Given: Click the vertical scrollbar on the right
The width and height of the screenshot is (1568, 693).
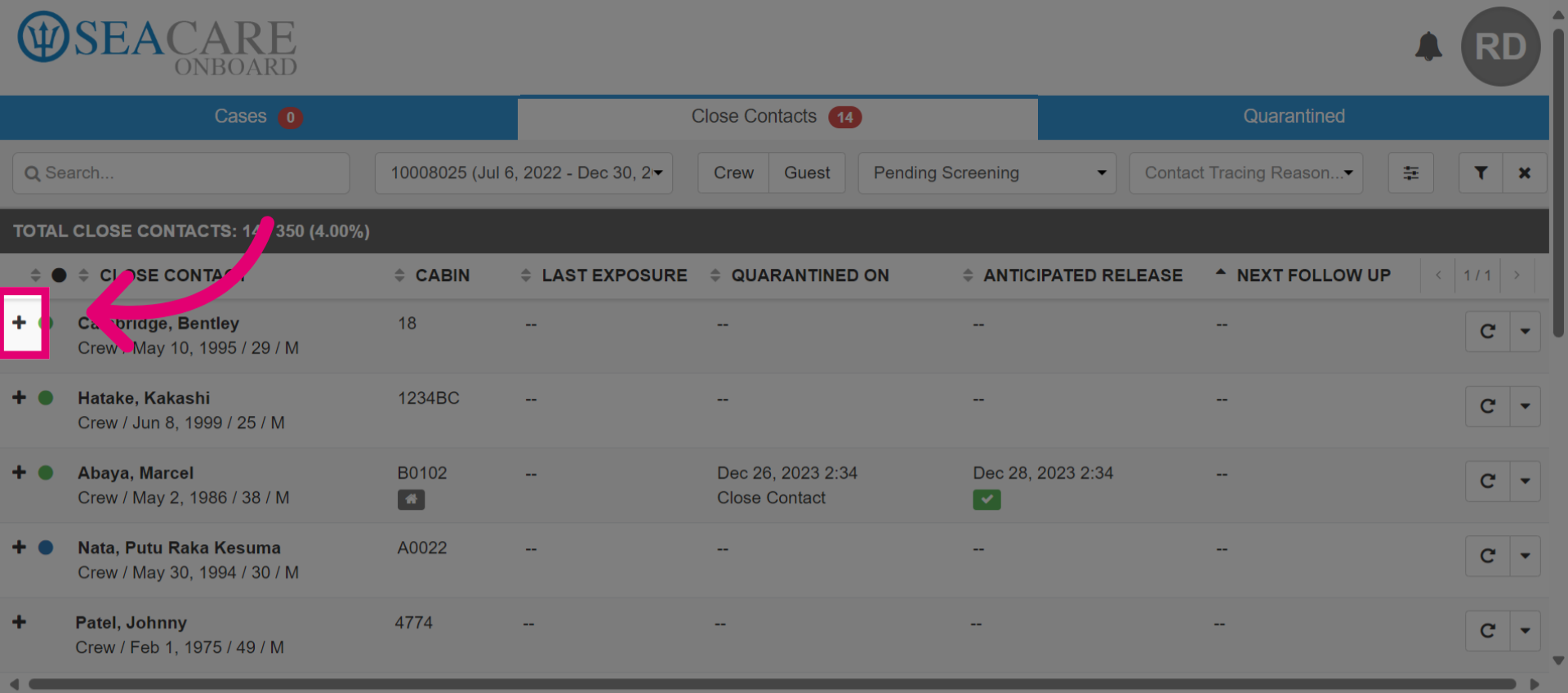Looking at the screenshot, I should pos(1558,183).
